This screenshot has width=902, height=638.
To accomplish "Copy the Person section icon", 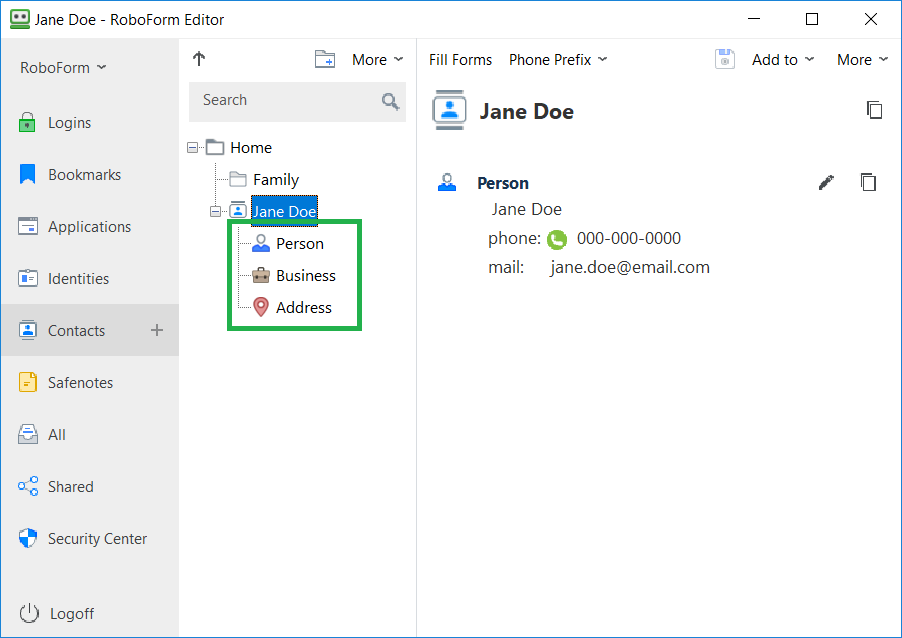I will pyautogui.click(x=868, y=182).
